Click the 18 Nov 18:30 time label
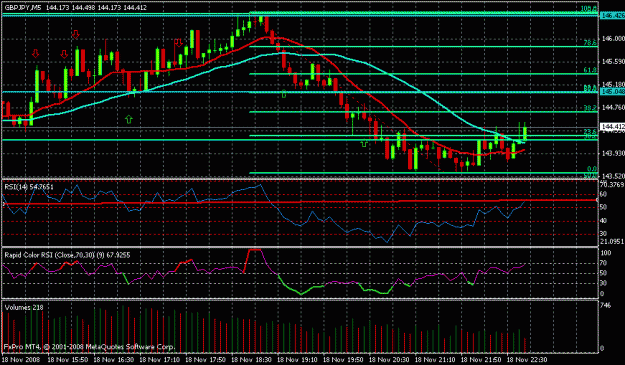The image size is (625, 365). point(252,359)
